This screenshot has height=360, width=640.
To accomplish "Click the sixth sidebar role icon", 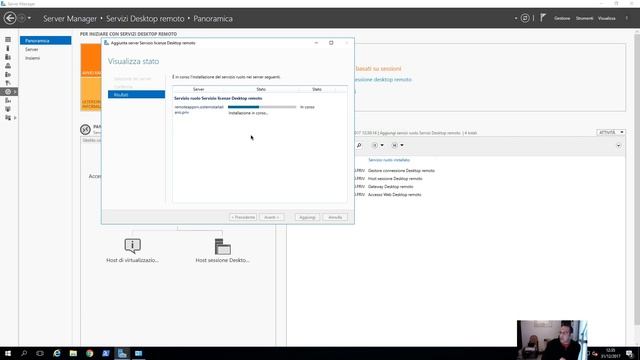I will click(x=8, y=83).
